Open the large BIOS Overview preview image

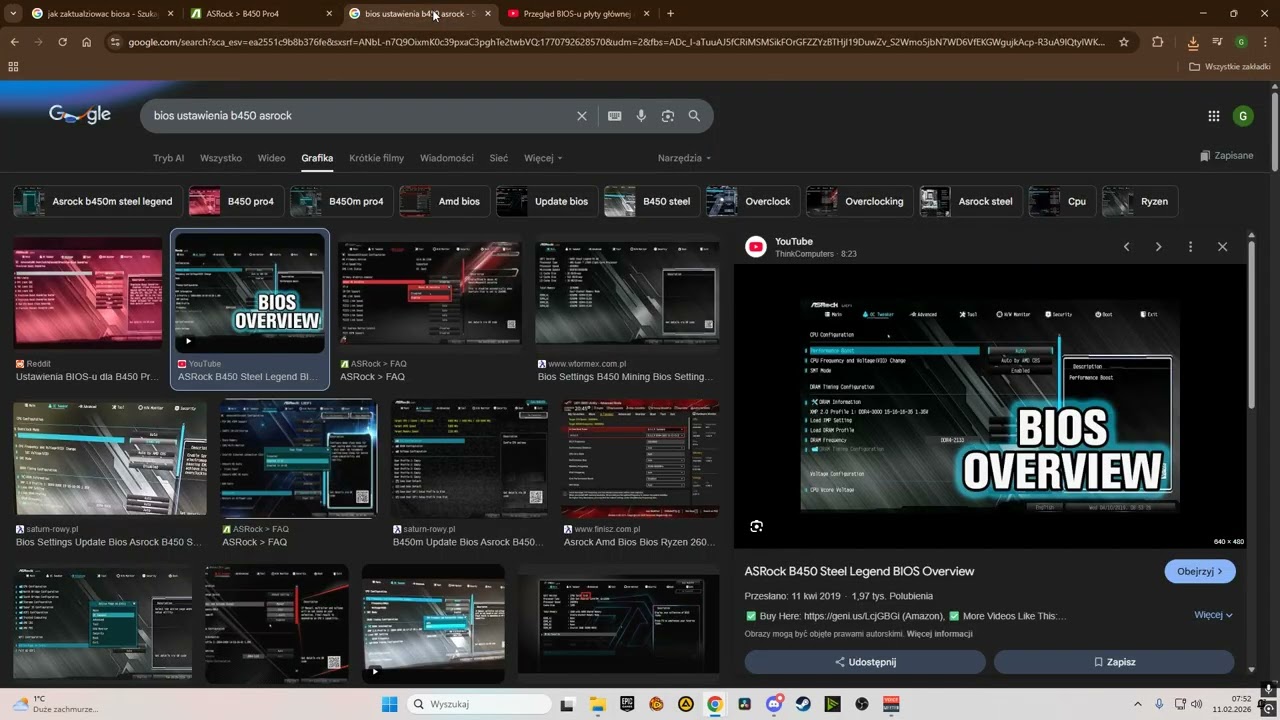991,407
